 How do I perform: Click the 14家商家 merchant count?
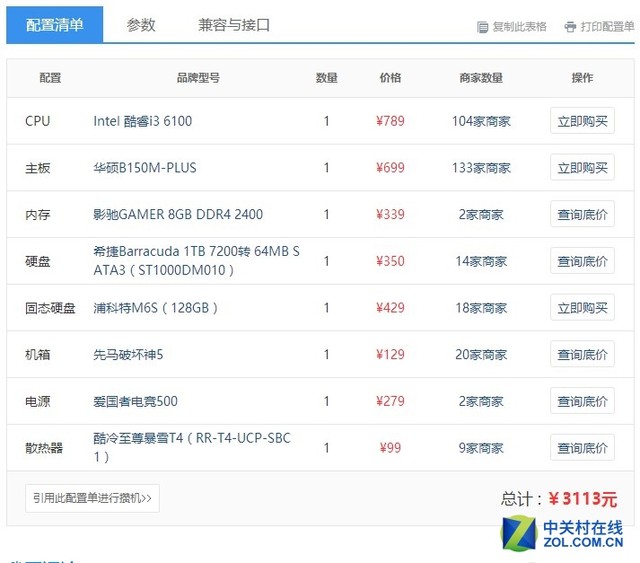481,261
